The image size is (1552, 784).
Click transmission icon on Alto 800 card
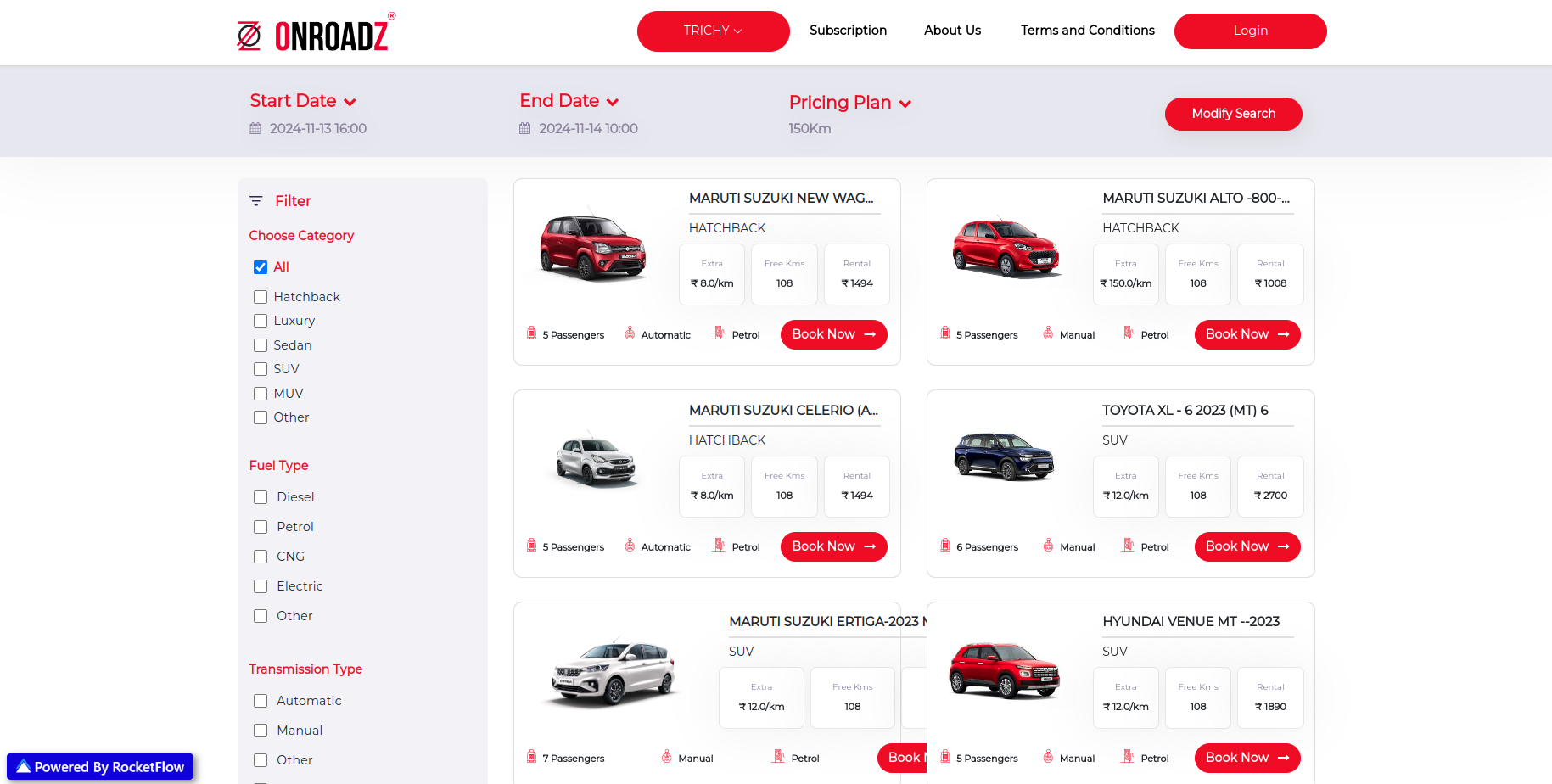click(1048, 333)
